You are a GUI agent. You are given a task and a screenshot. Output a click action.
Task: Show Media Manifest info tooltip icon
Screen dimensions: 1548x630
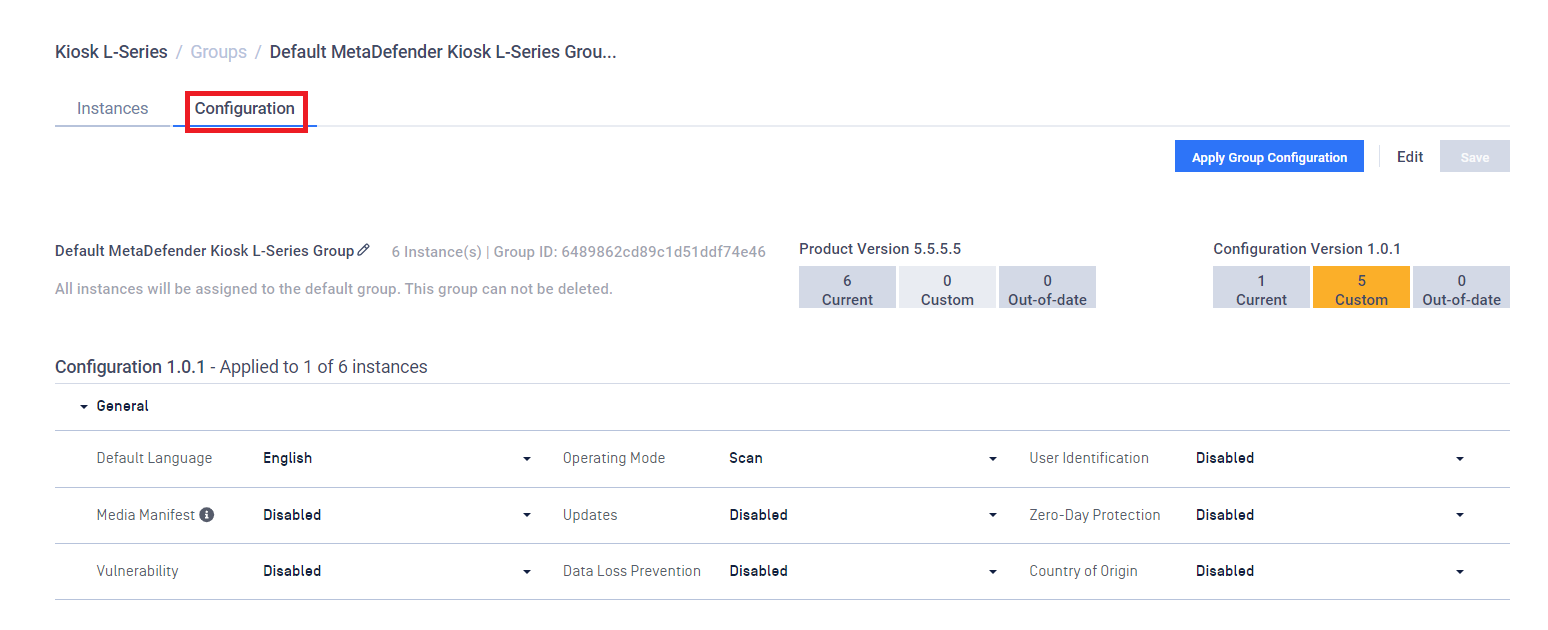[207, 515]
